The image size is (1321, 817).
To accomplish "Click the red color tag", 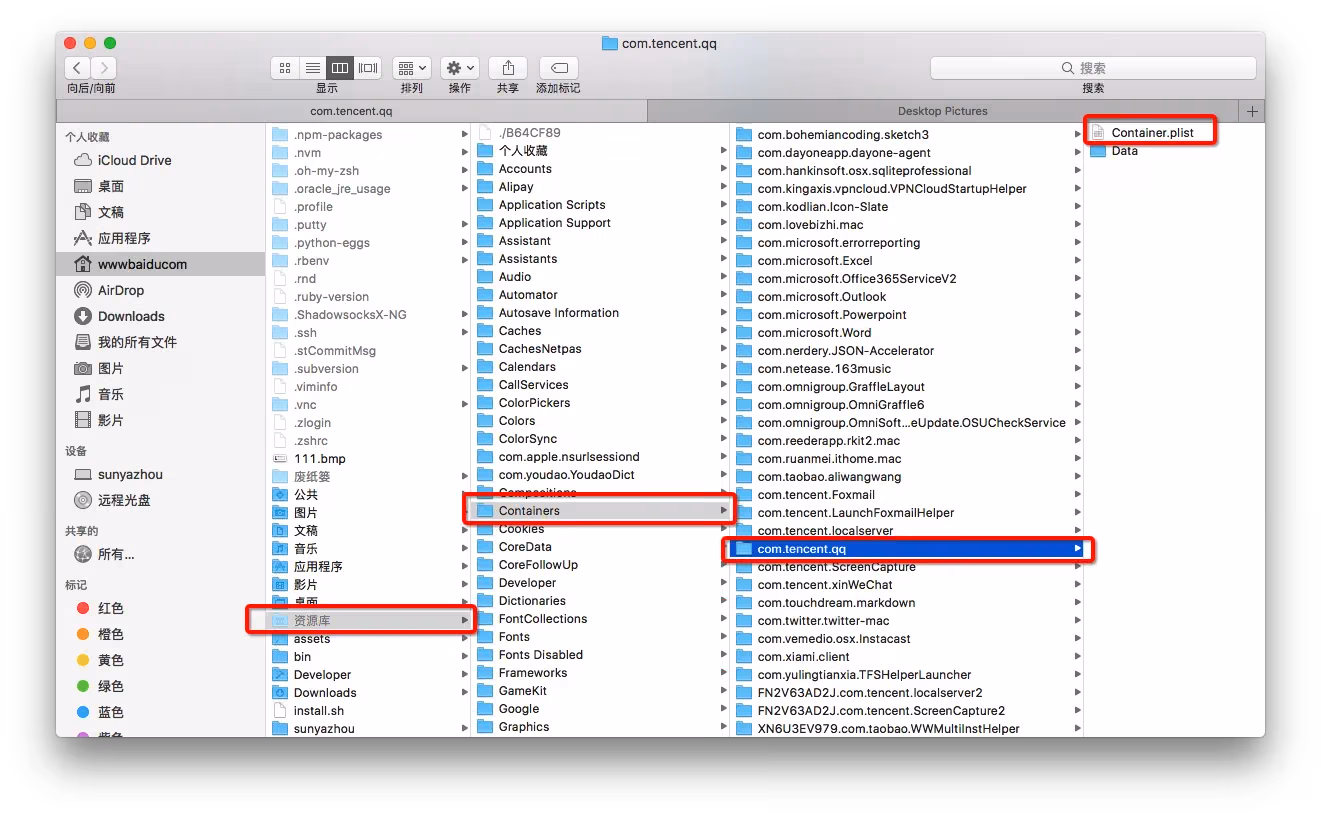I will (x=110, y=608).
